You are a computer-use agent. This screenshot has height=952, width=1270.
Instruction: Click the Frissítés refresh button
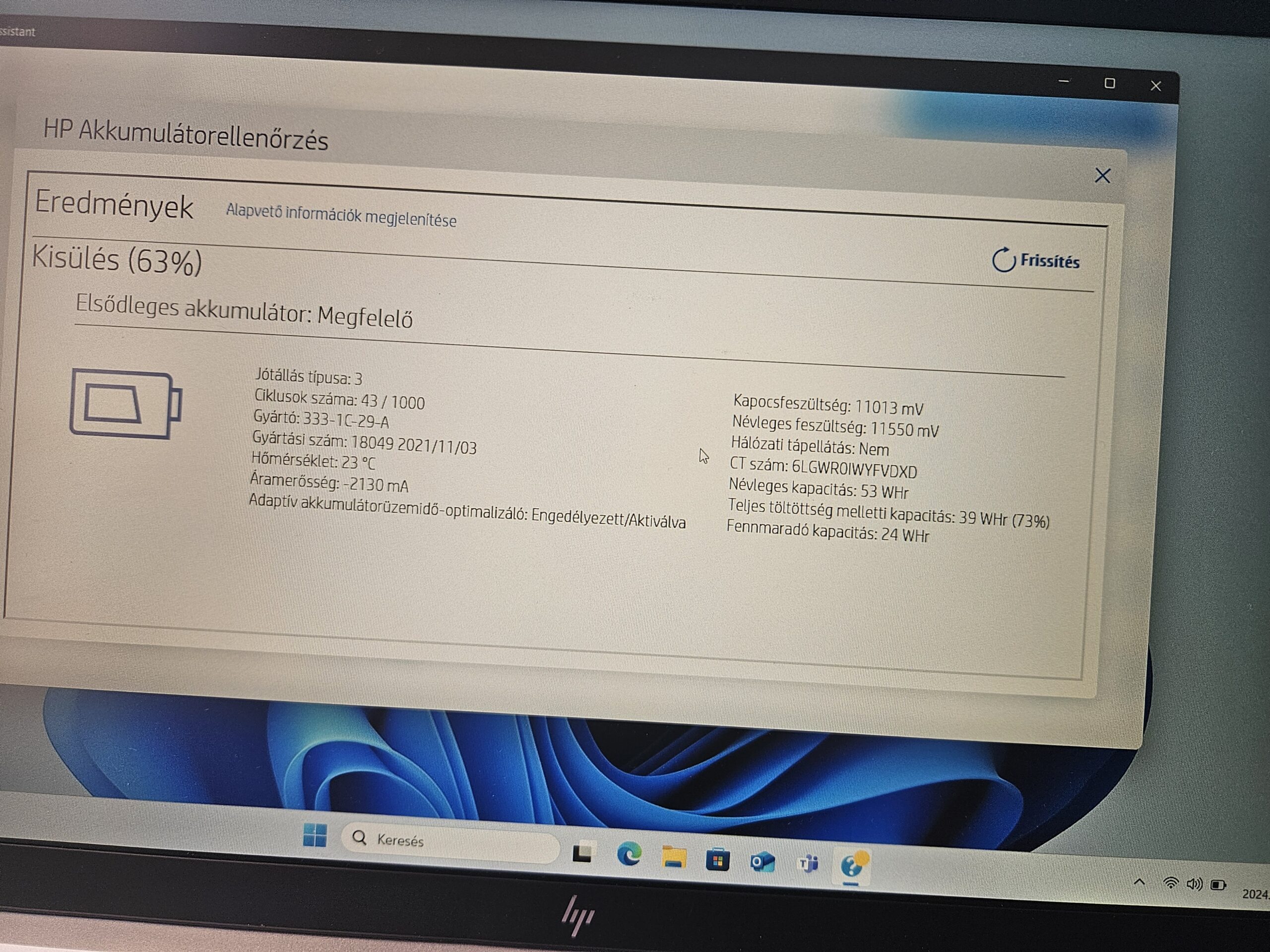[x=1036, y=260]
